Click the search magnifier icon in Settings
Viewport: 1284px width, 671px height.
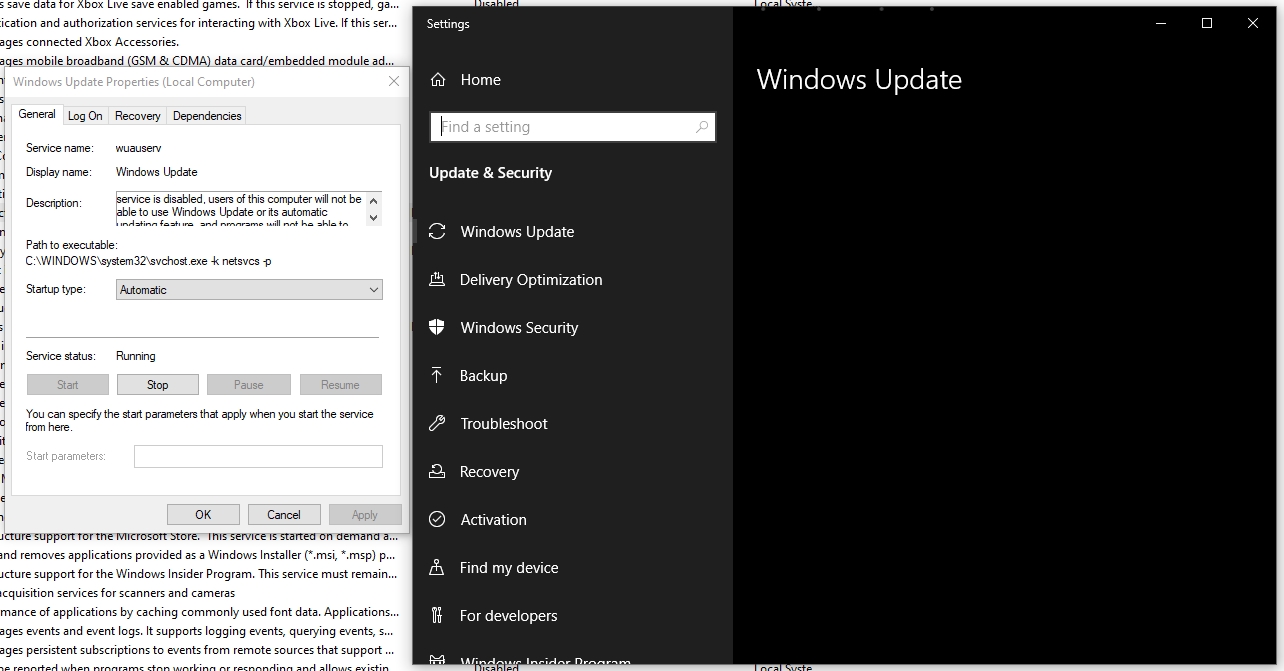coord(702,127)
